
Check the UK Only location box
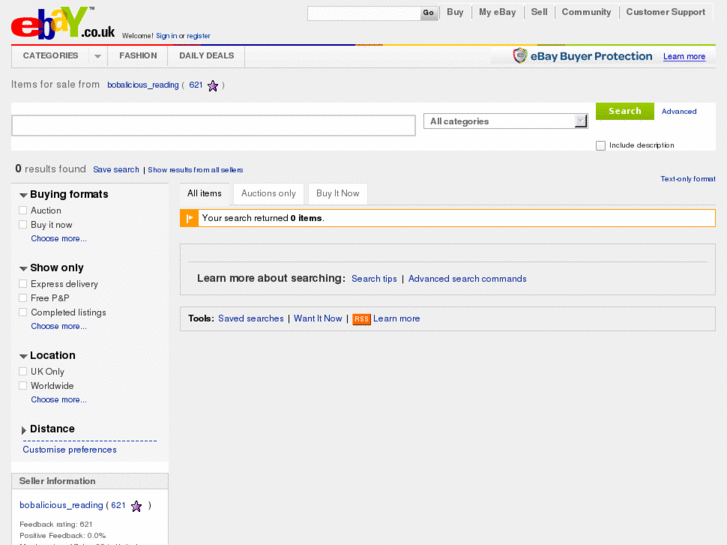click(23, 372)
